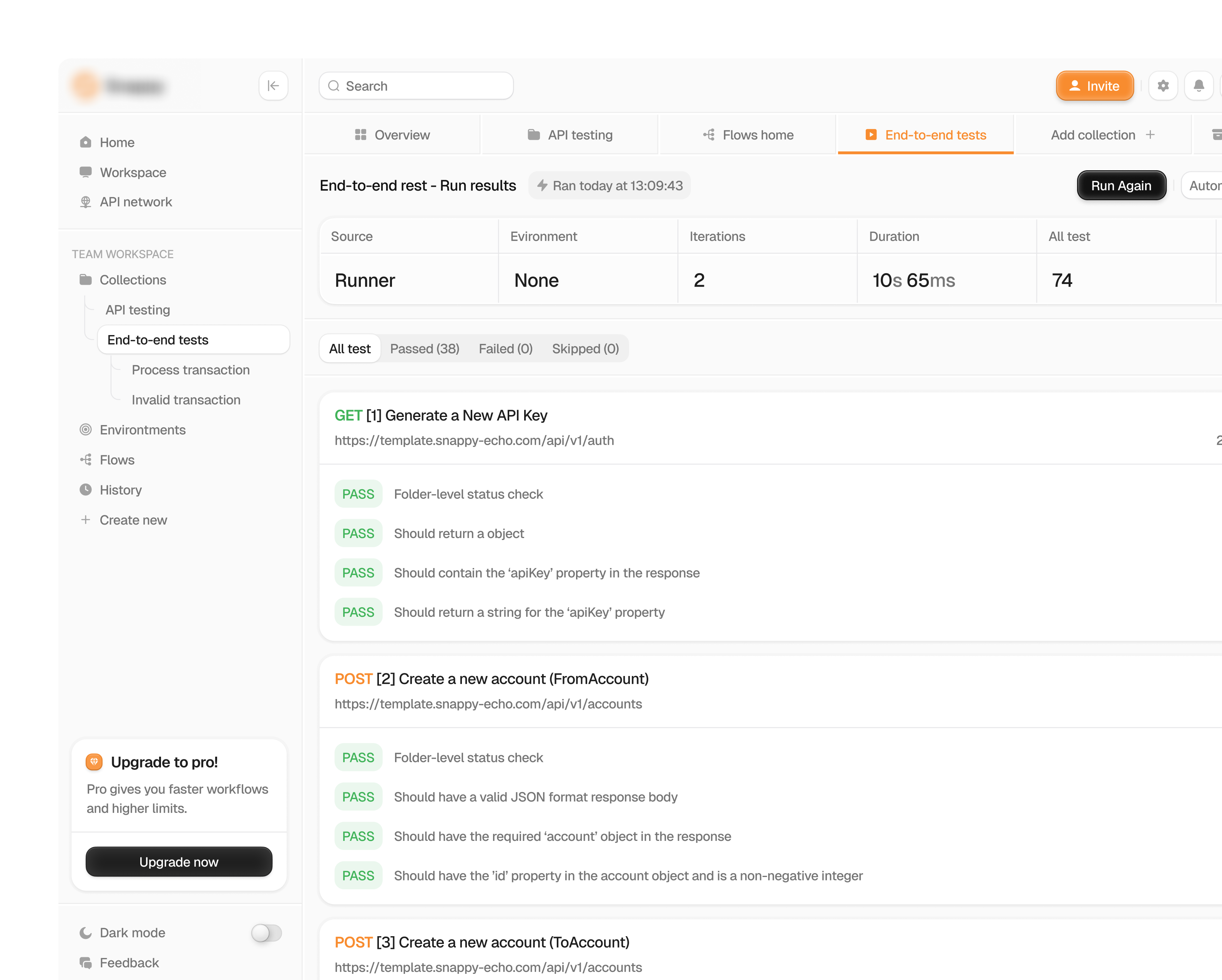Click into the Search field

[416, 86]
